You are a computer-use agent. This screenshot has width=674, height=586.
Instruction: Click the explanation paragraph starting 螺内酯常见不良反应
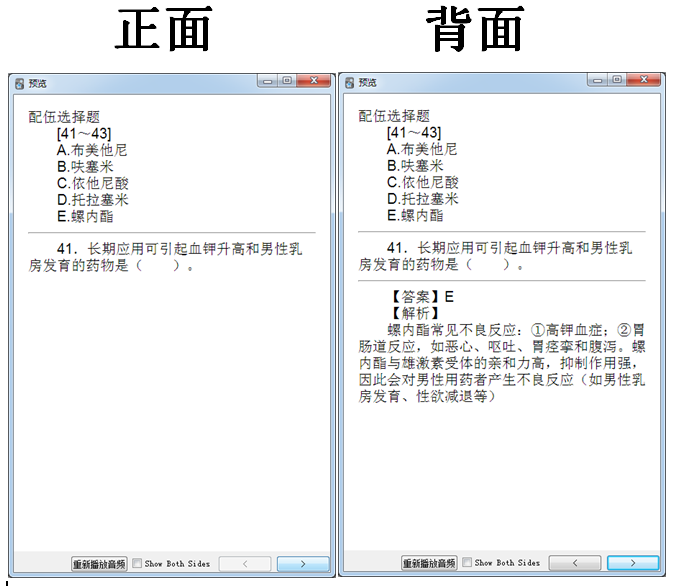(502, 363)
